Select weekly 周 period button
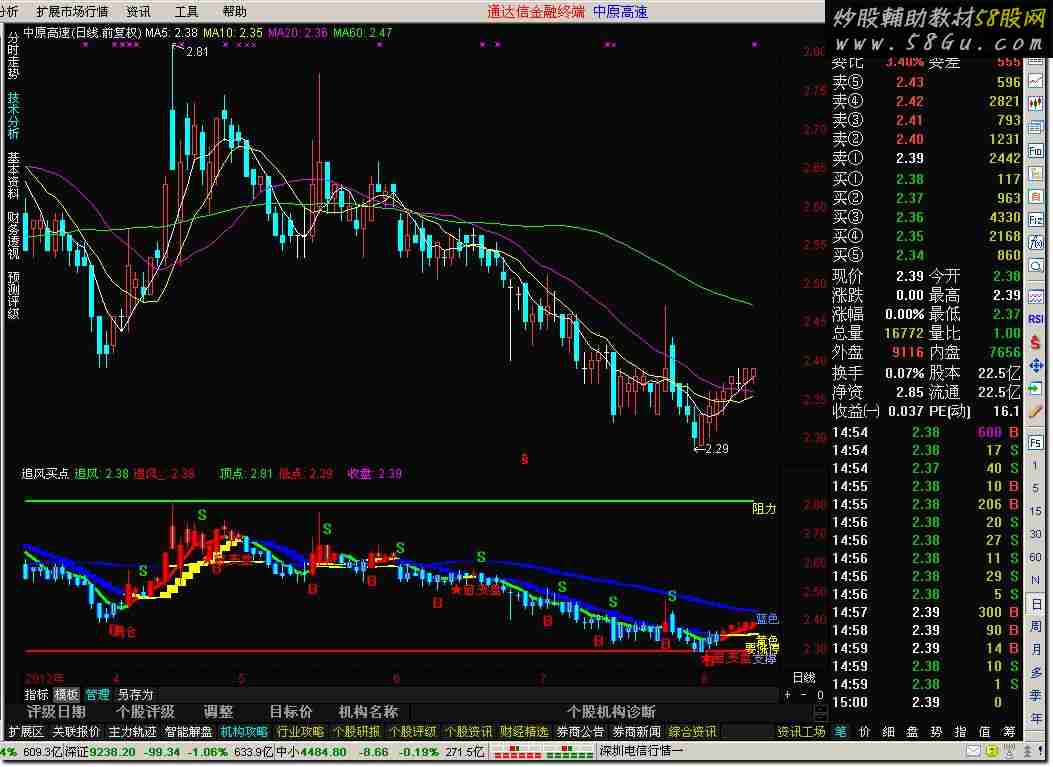Screen dimensions: 1053x767 click(x=1035, y=627)
